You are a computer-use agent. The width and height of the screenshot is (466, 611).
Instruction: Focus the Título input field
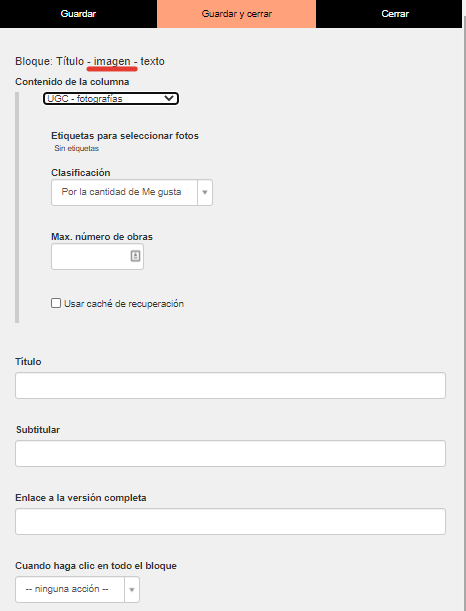point(230,385)
